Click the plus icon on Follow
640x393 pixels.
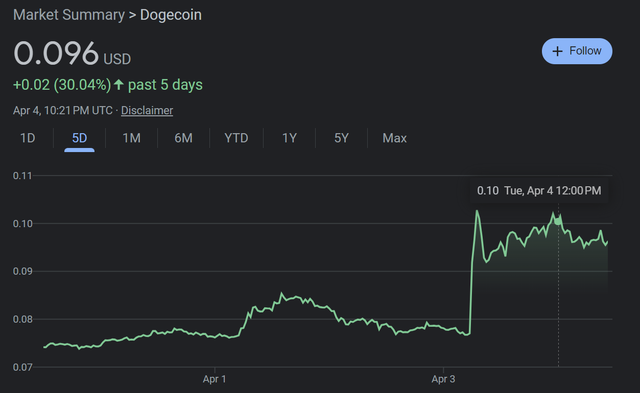[x=557, y=51]
